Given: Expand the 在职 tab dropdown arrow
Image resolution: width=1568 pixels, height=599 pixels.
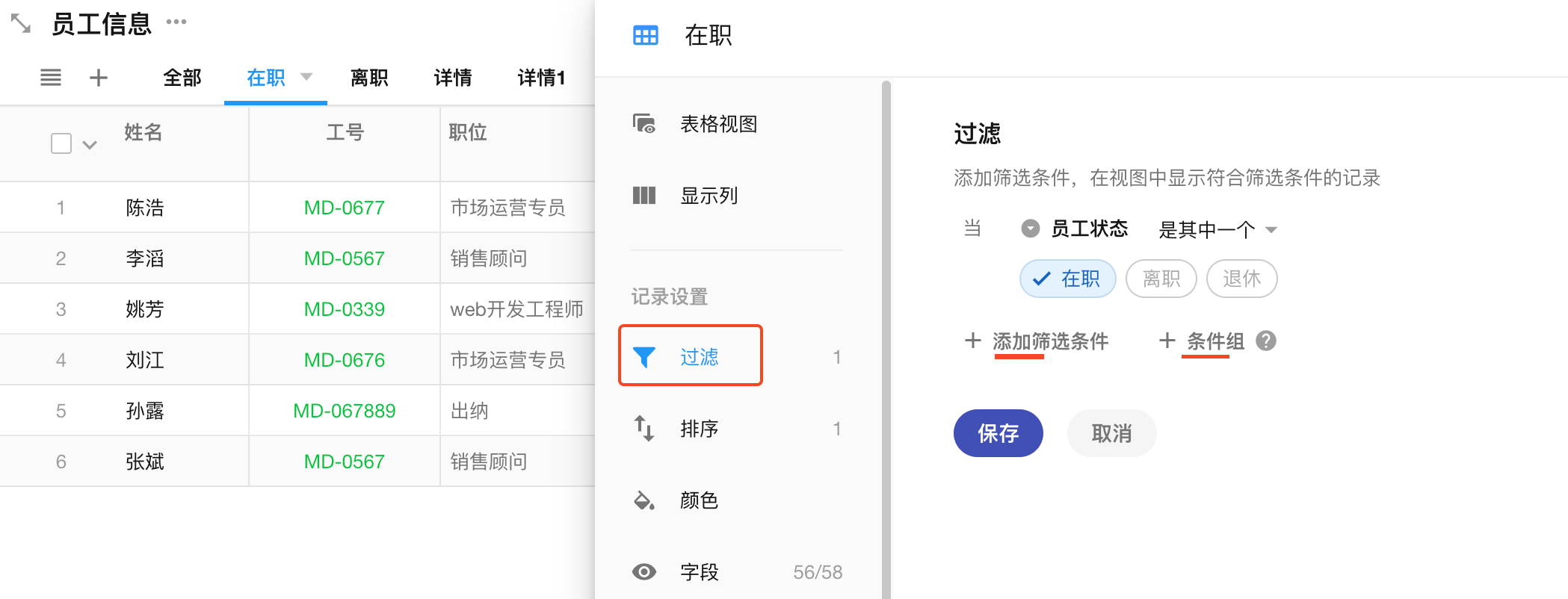Looking at the screenshot, I should click(306, 77).
